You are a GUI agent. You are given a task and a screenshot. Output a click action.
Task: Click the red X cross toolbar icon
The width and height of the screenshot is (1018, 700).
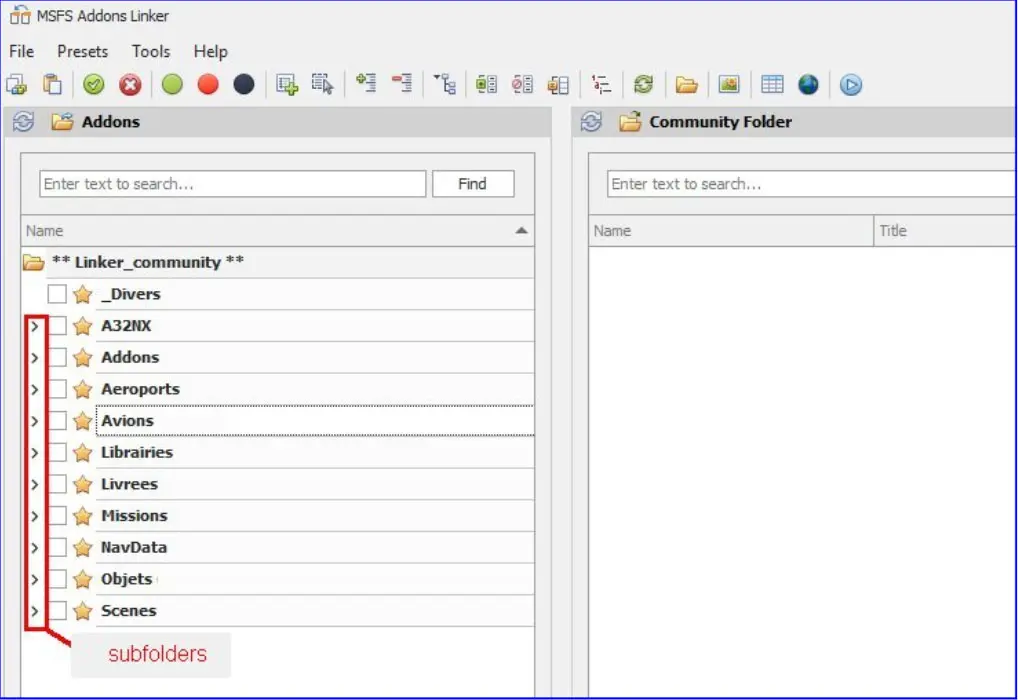pyautogui.click(x=130, y=84)
